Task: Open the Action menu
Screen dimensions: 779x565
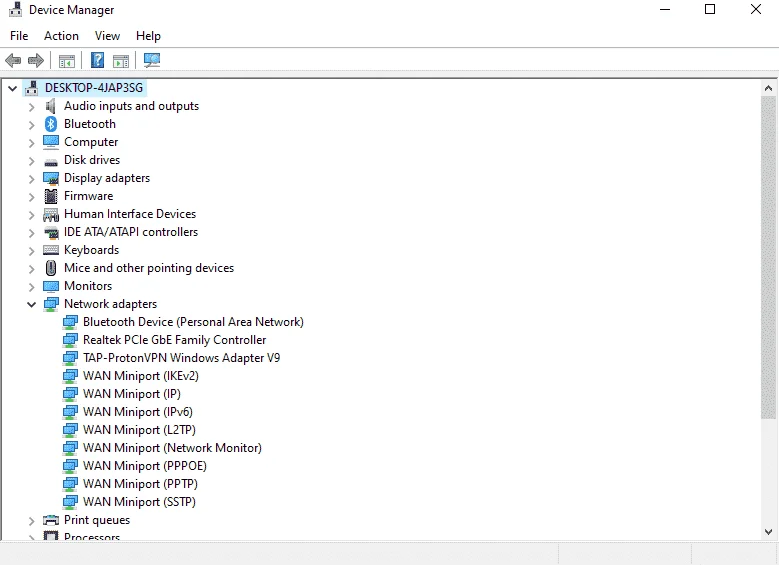Action: click(x=61, y=36)
